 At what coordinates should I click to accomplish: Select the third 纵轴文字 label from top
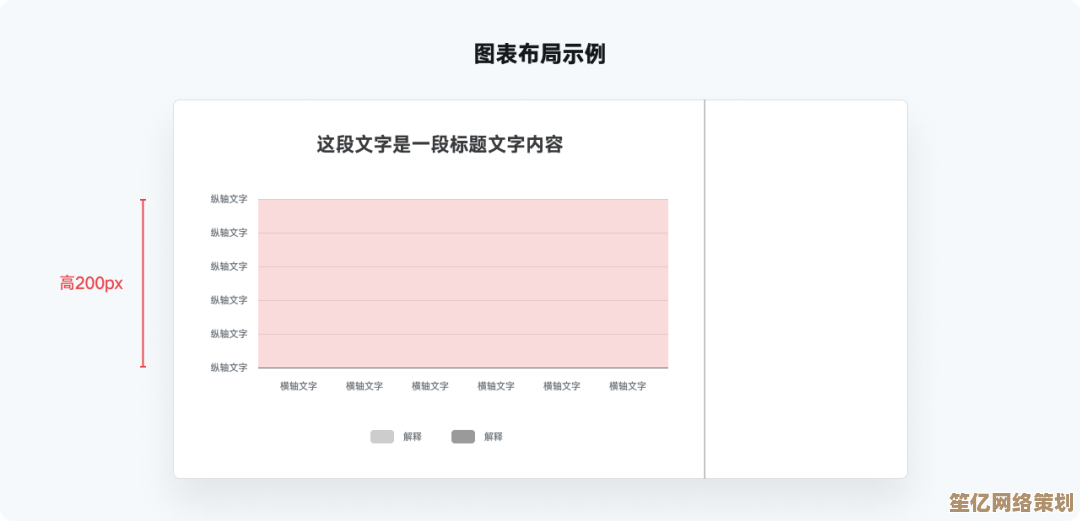coord(229,267)
